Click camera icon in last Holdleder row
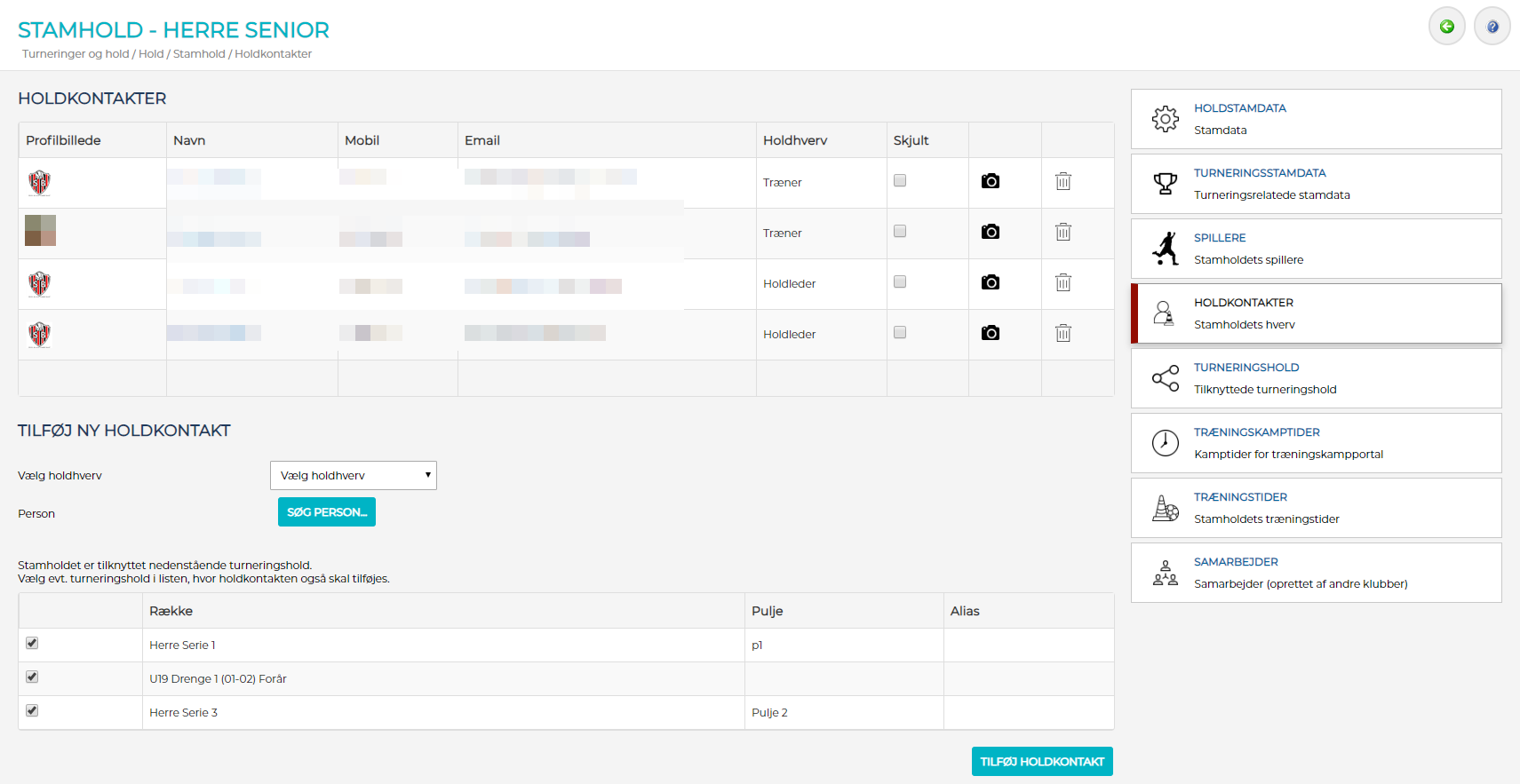Image resolution: width=1520 pixels, height=784 pixels. [990, 333]
